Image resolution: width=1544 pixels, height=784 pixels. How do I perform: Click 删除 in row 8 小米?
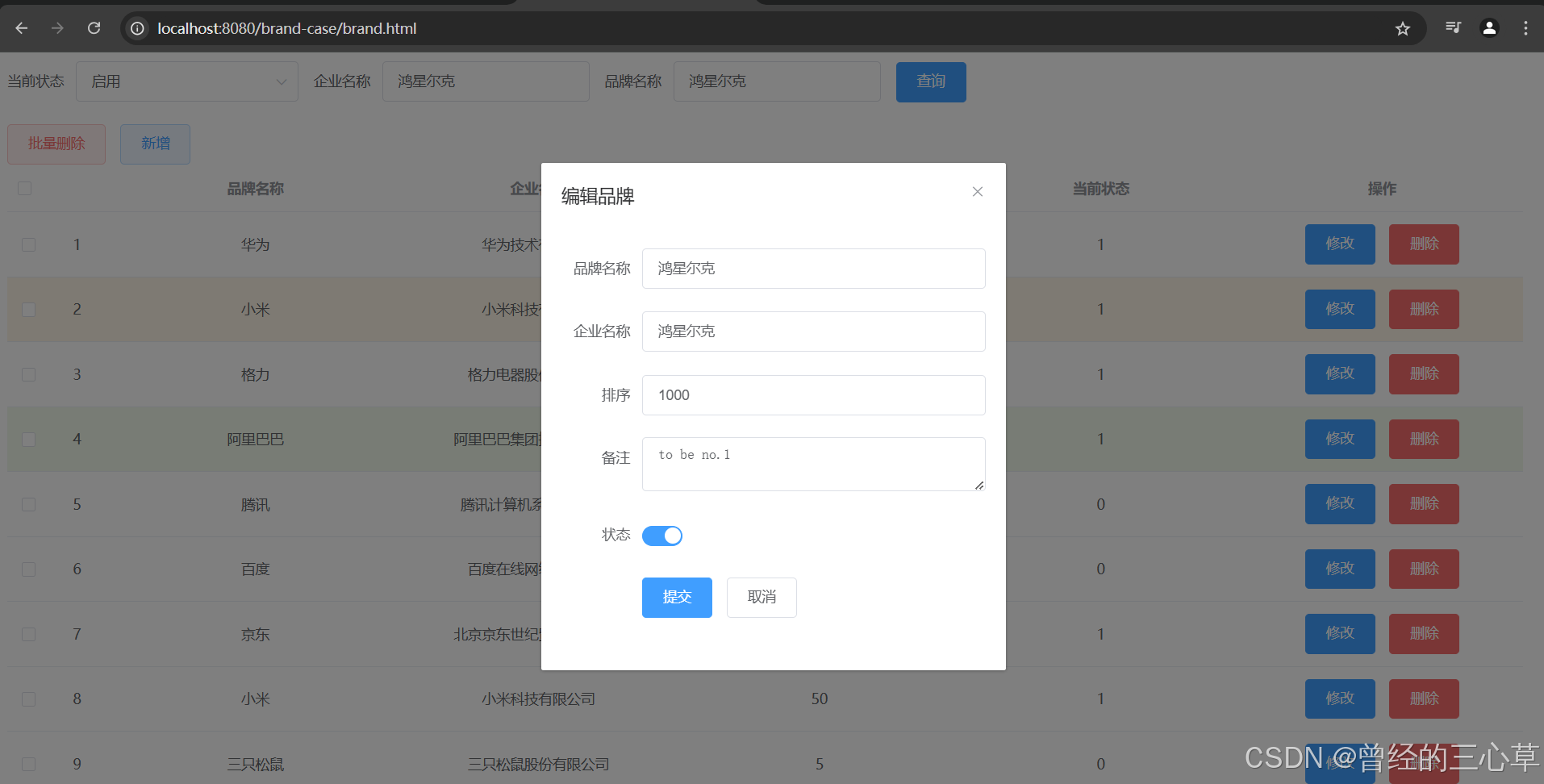(x=1424, y=699)
